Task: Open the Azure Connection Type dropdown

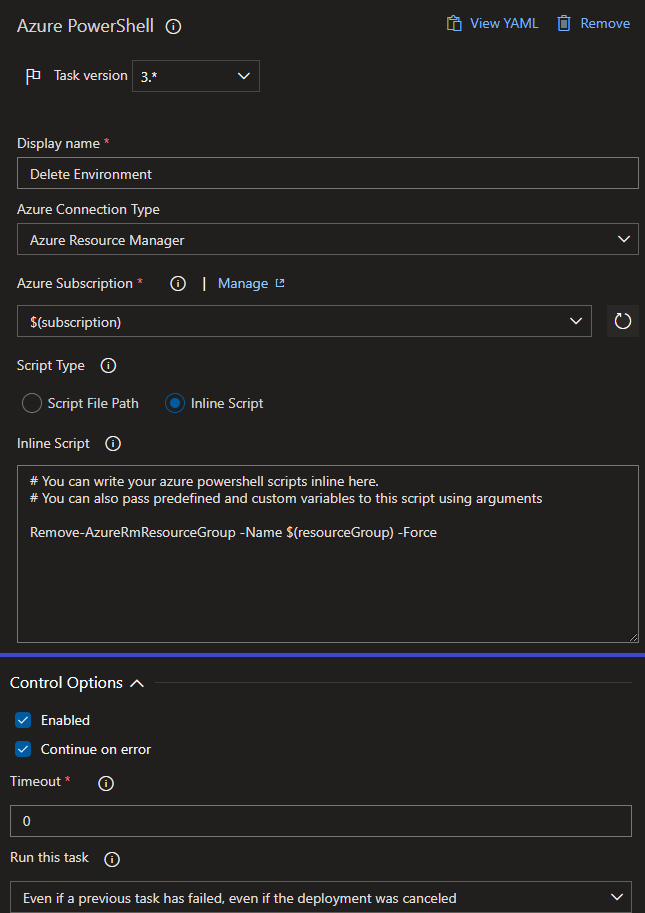Action: [x=328, y=239]
